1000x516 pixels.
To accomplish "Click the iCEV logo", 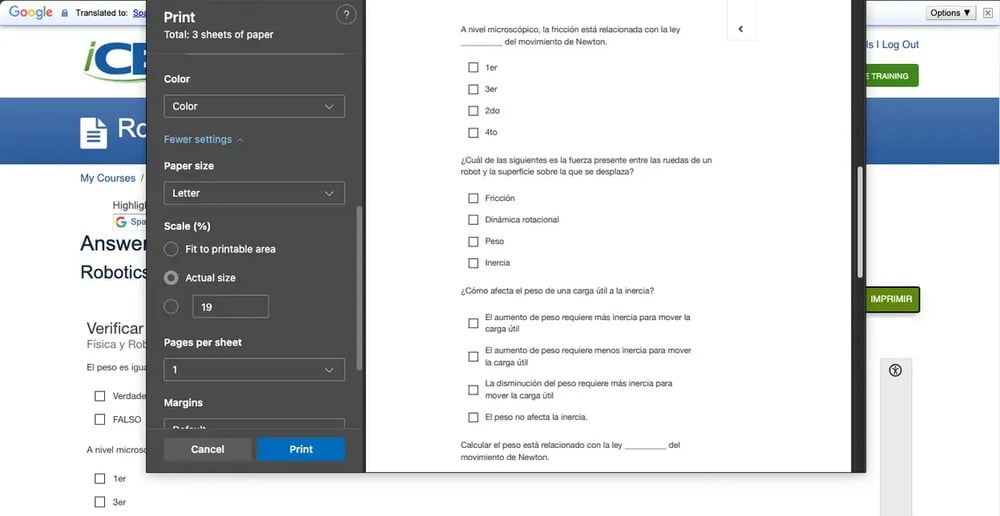I will (x=115, y=62).
